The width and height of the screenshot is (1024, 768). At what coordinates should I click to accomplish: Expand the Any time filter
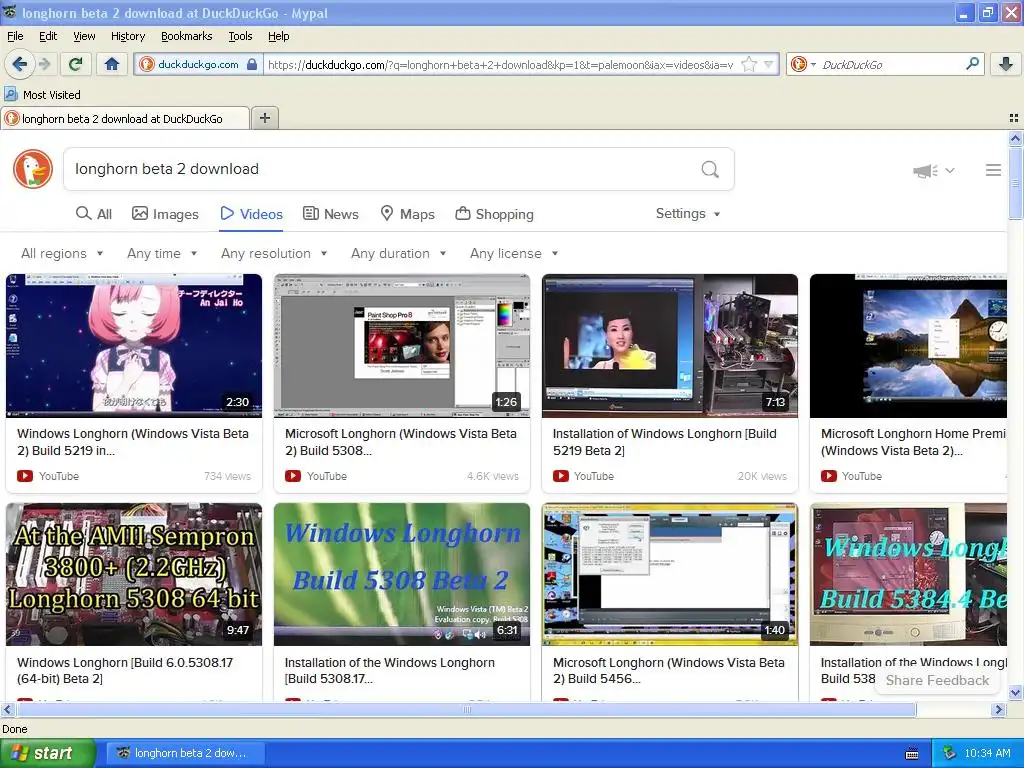(162, 253)
